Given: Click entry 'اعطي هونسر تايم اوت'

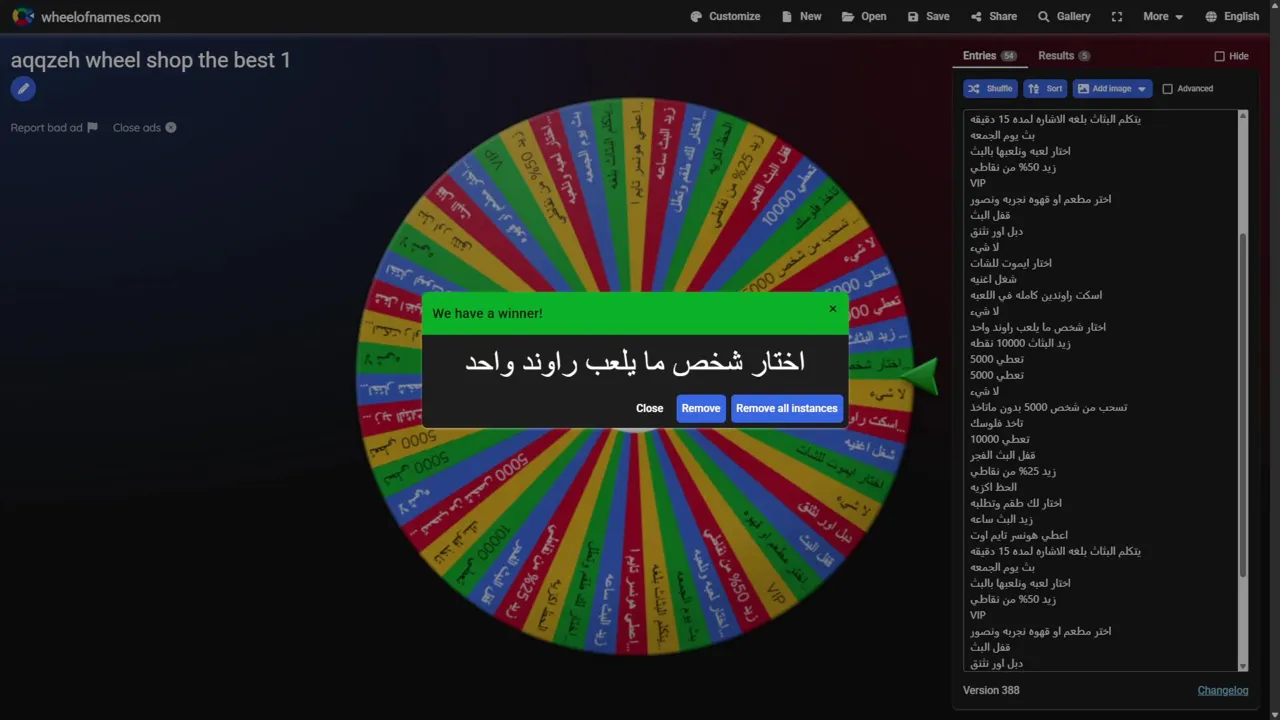Looking at the screenshot, I should coord(1019,535).
